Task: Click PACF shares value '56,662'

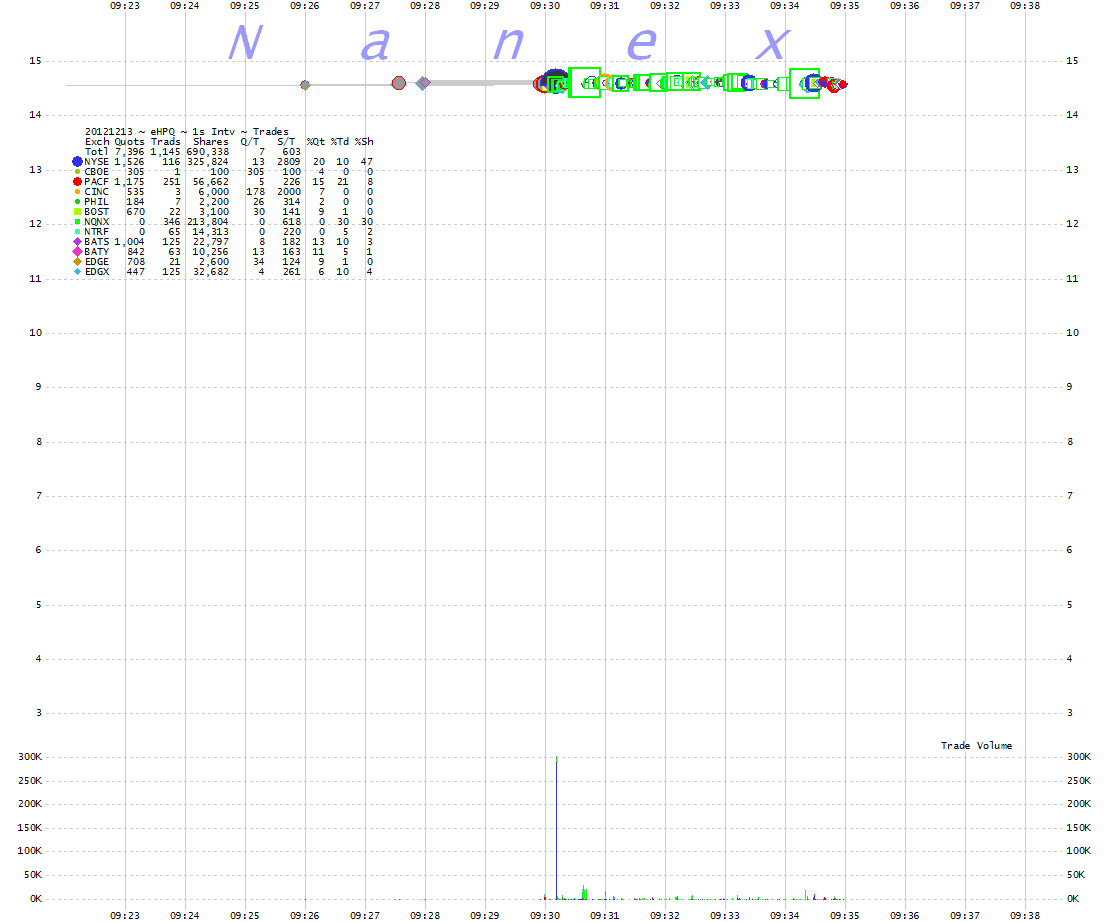Action: [x=210, y=182]
